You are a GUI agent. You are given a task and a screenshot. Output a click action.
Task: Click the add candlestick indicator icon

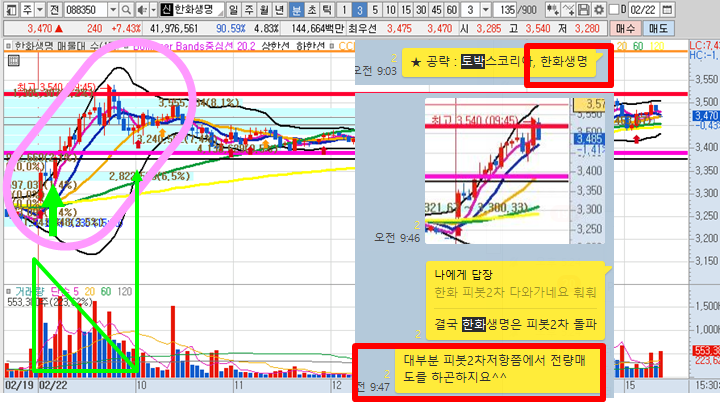click(553, 10)
